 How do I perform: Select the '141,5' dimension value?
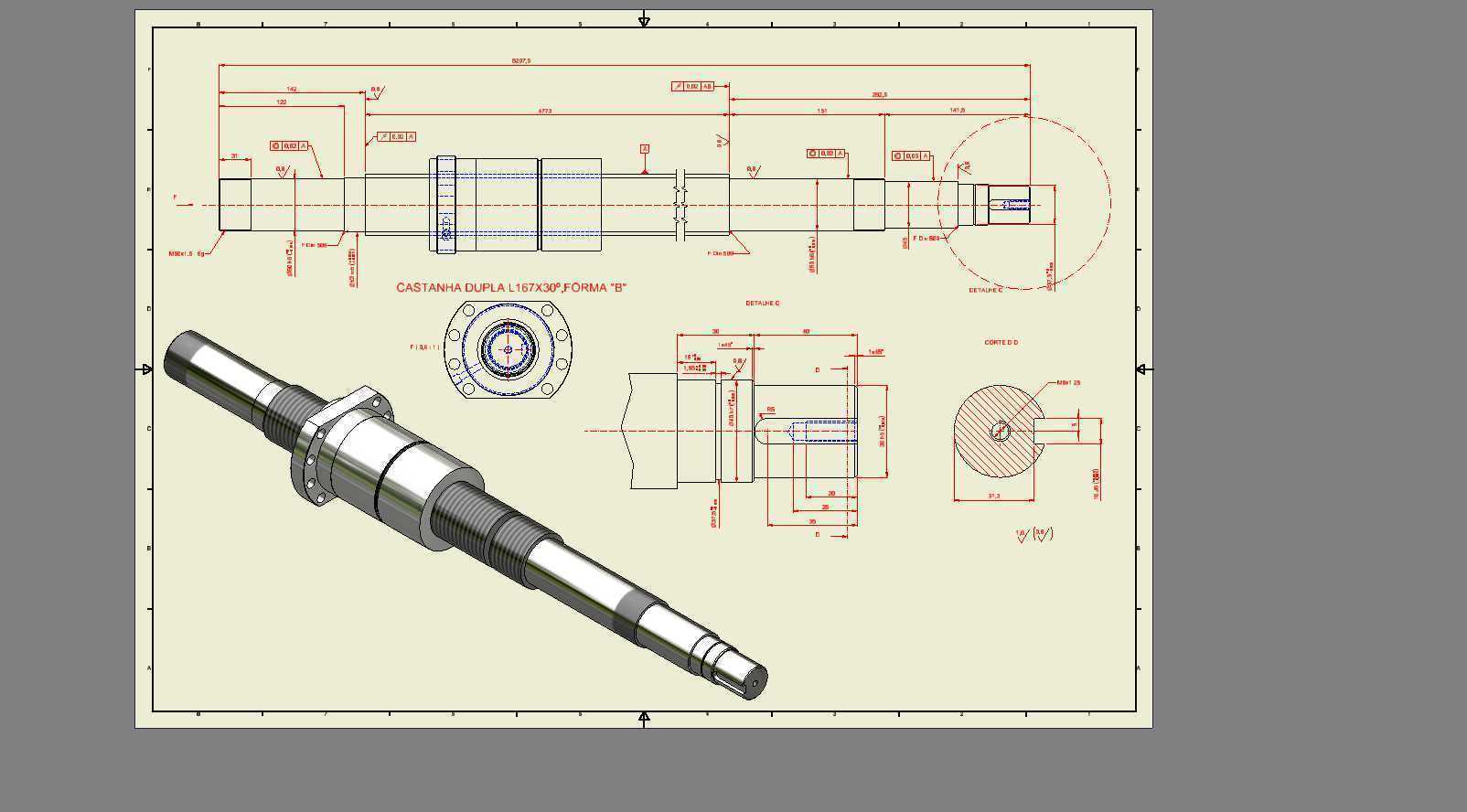(957, 110)
